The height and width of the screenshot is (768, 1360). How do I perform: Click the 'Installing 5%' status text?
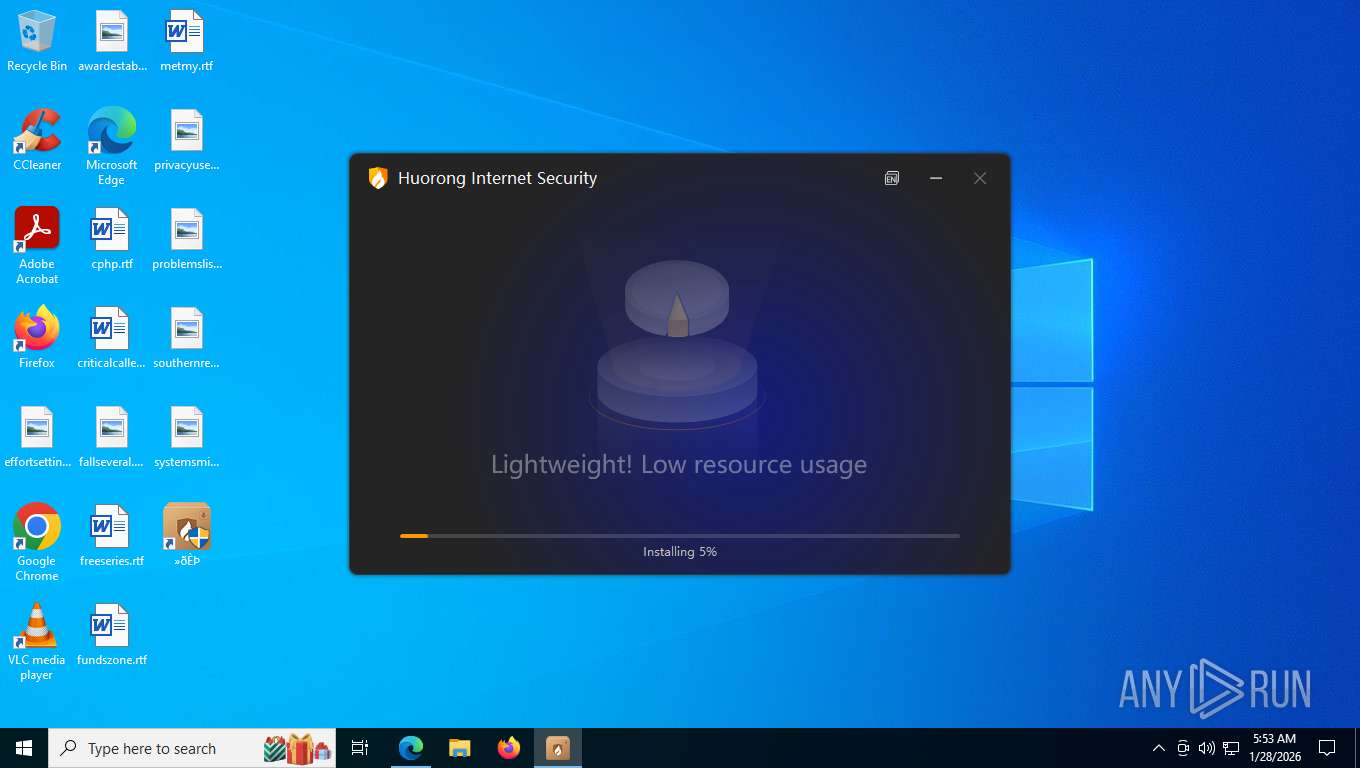(680, 552)
